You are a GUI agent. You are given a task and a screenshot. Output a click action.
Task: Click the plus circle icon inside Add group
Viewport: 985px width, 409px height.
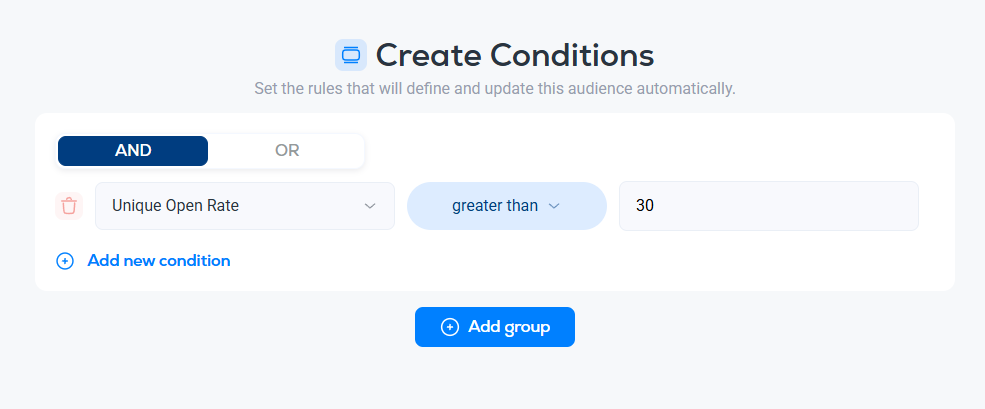[450, 327]
